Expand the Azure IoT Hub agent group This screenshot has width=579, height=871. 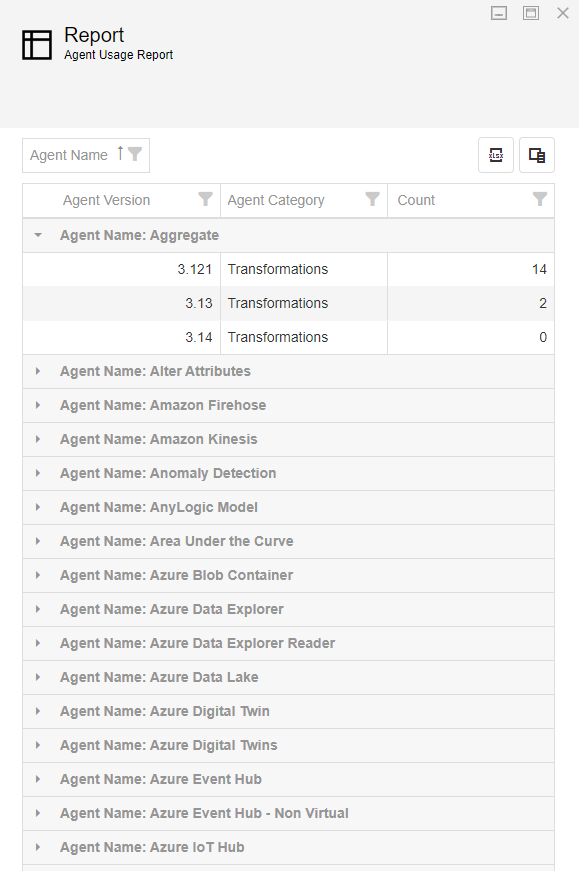pos(37,847)
